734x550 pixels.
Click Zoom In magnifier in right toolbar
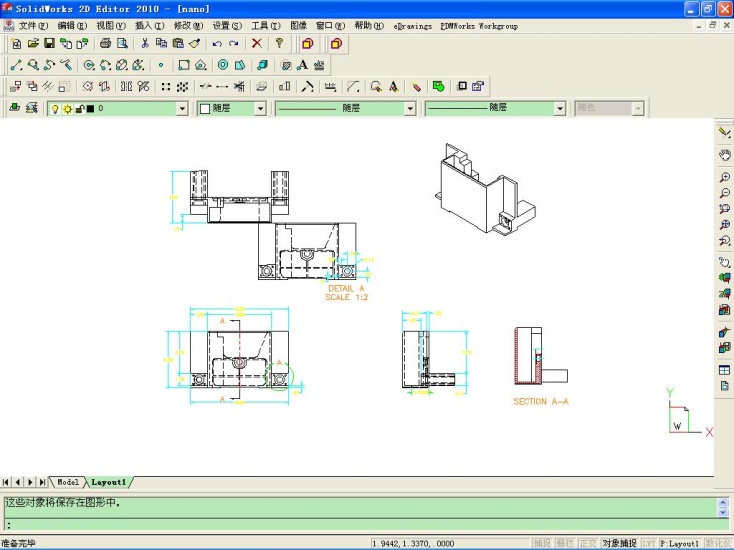click(x=725, y=177)
